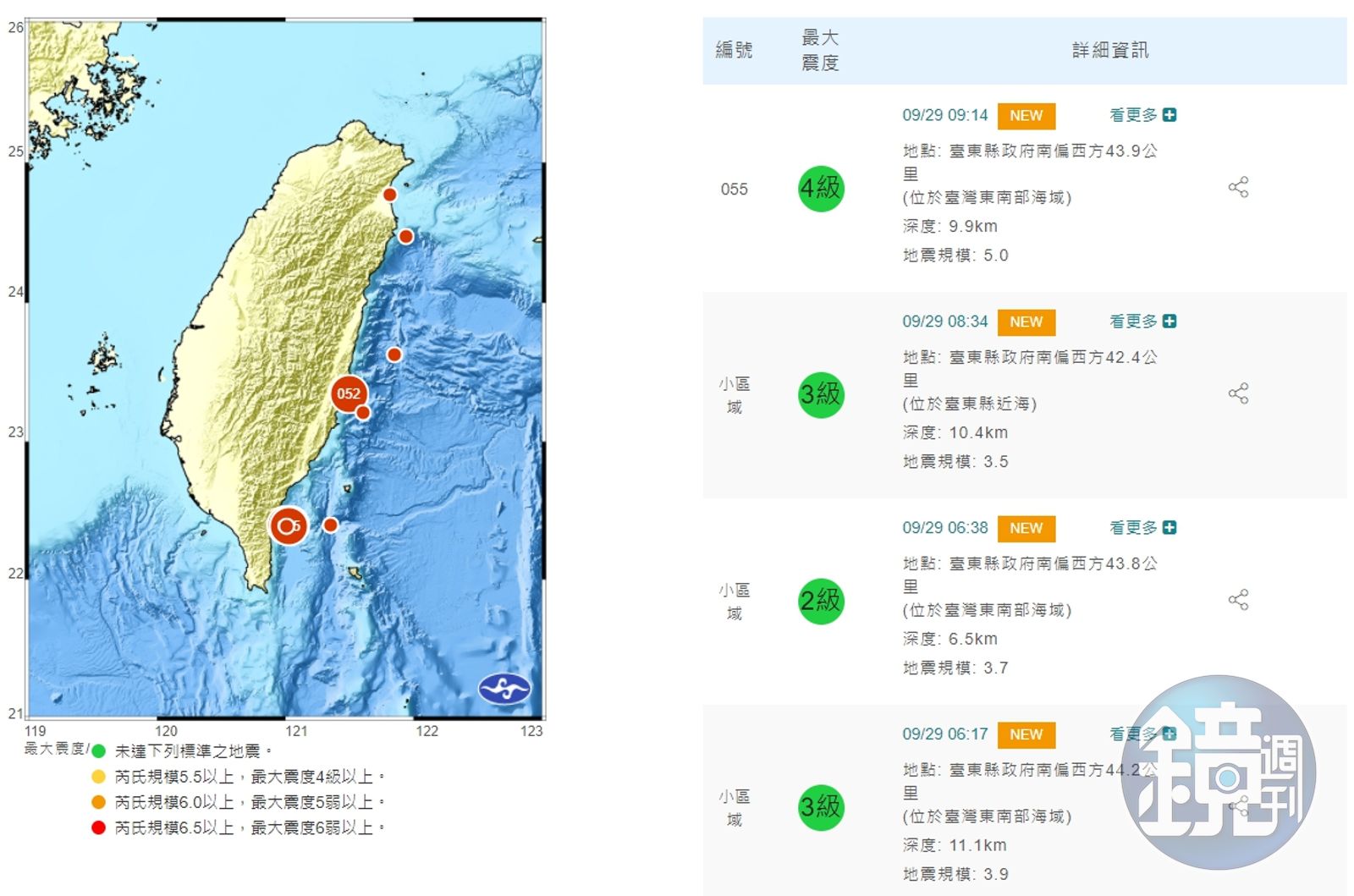Open the 09/29 09:14 earthquake link
The height and width of the screenshot is (896, 1354).
pos(944,115)
